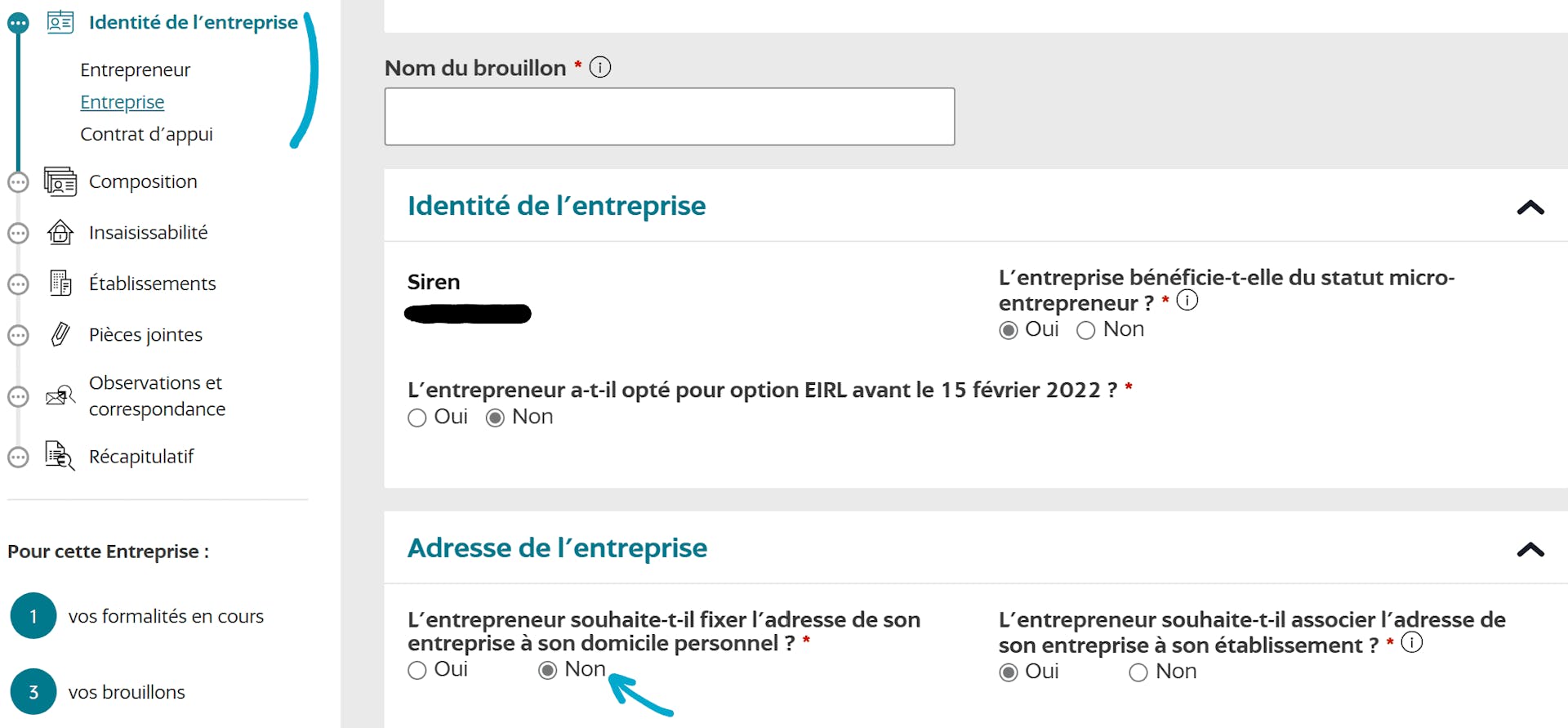The height and width of the screenshot is (728, 1568).
Task: Click the vos formalités en cours badge
Action: [x=33, y=615]
